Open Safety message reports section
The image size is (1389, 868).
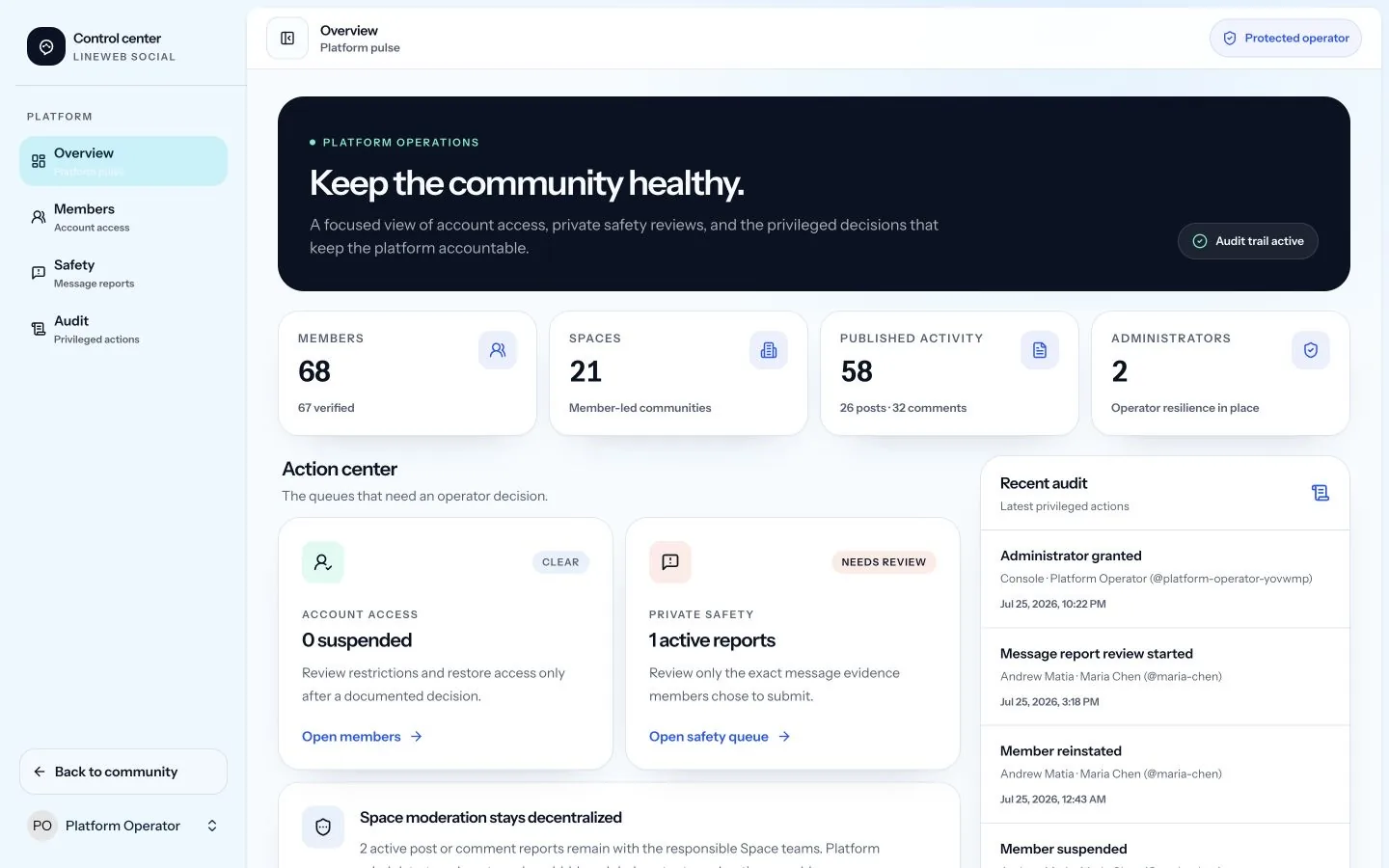tap(123, 273)
